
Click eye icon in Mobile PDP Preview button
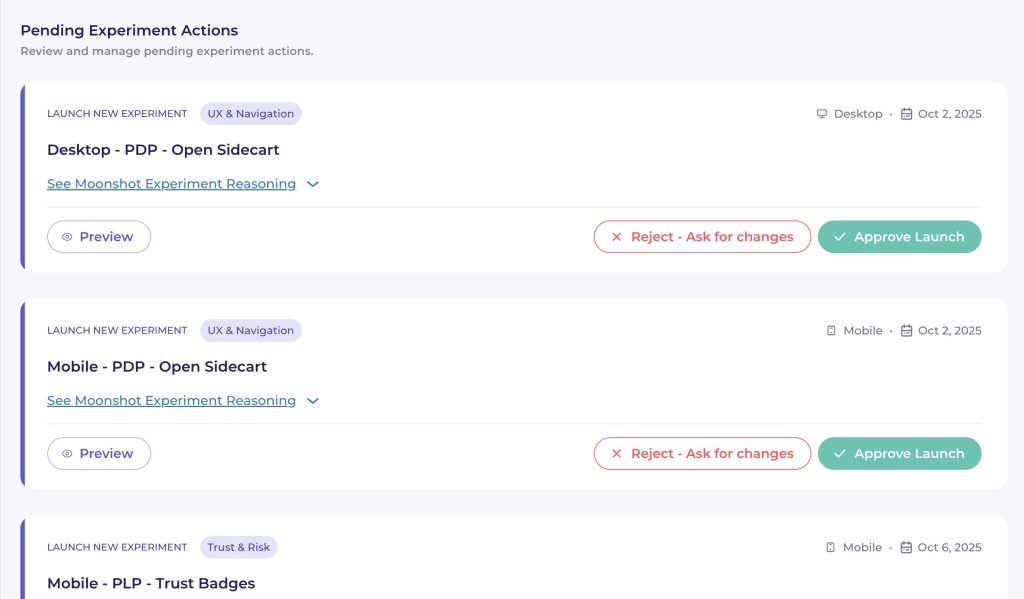(67, 454)
